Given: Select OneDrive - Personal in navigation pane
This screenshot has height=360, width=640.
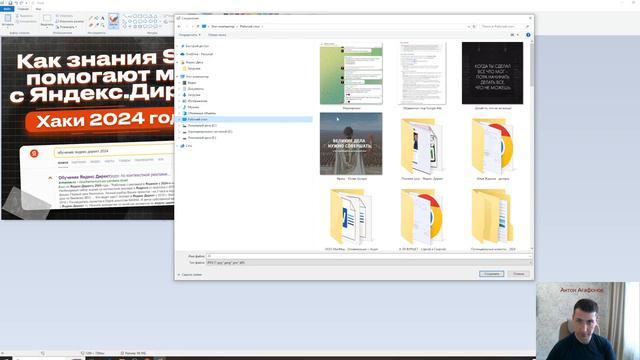Looking at the screenshot, I should (x=196, y=54).
